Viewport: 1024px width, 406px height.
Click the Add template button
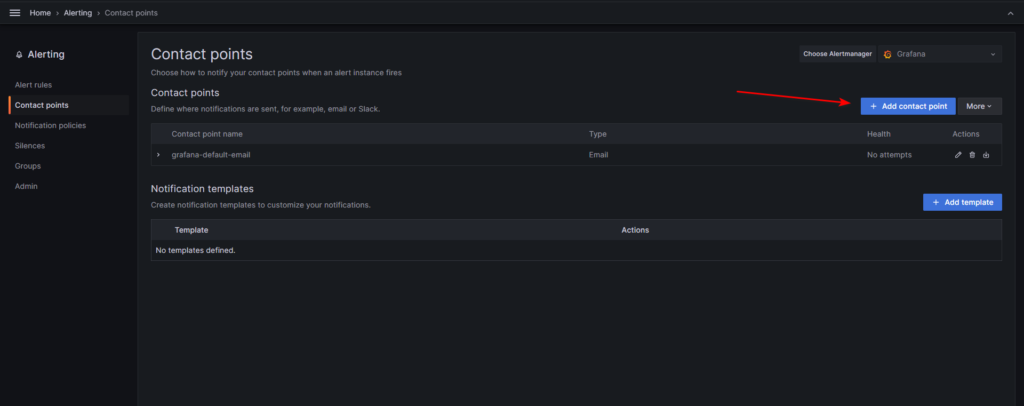point(962,202)
